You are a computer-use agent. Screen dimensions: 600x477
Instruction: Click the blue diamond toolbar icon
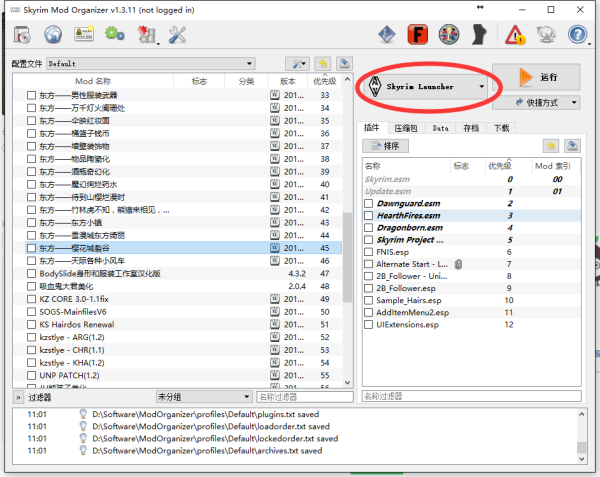[x=387, y=34]
